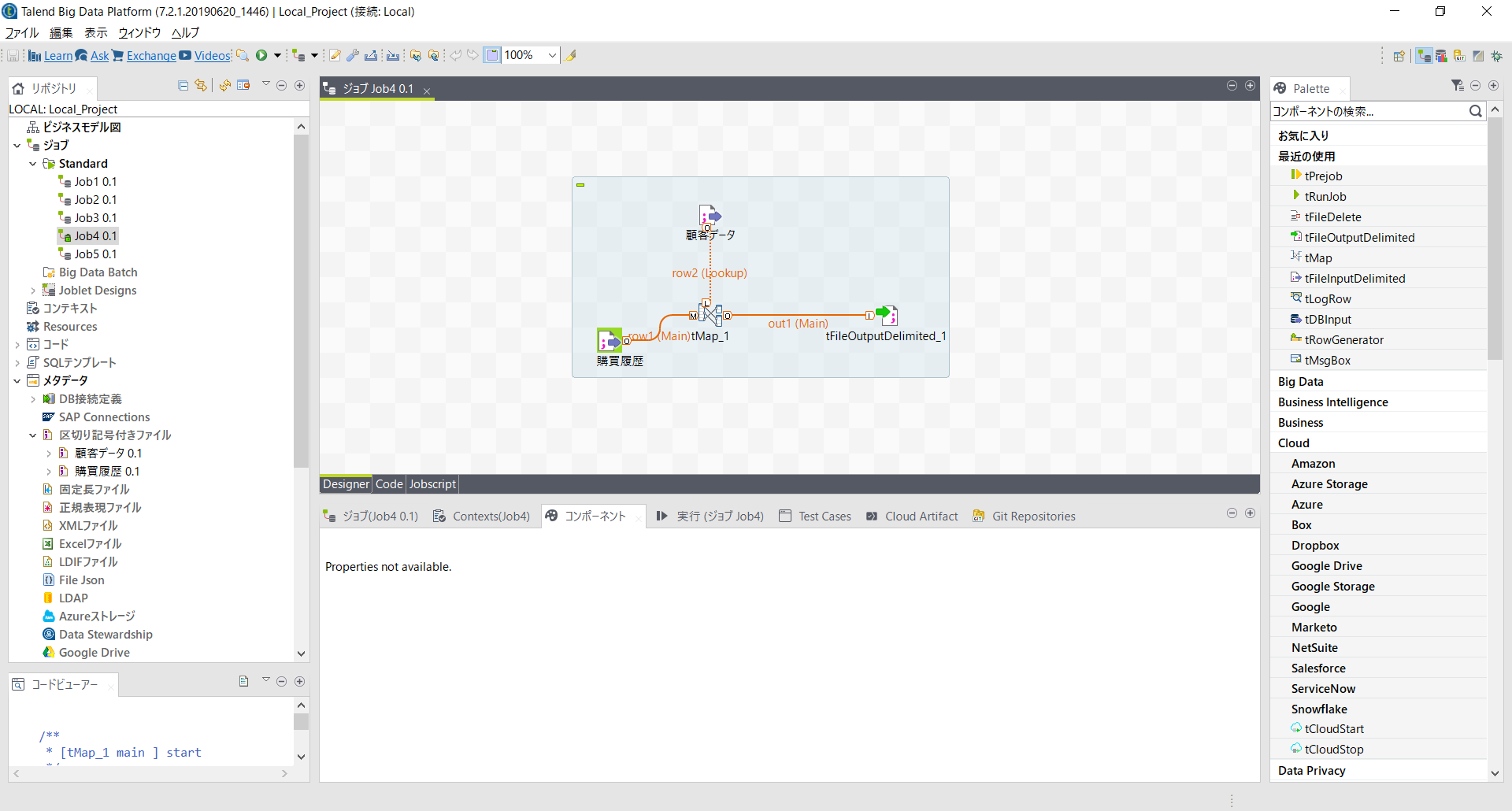
Task: Click the highlighter brush toolbar icon
Action: [571, 55]
